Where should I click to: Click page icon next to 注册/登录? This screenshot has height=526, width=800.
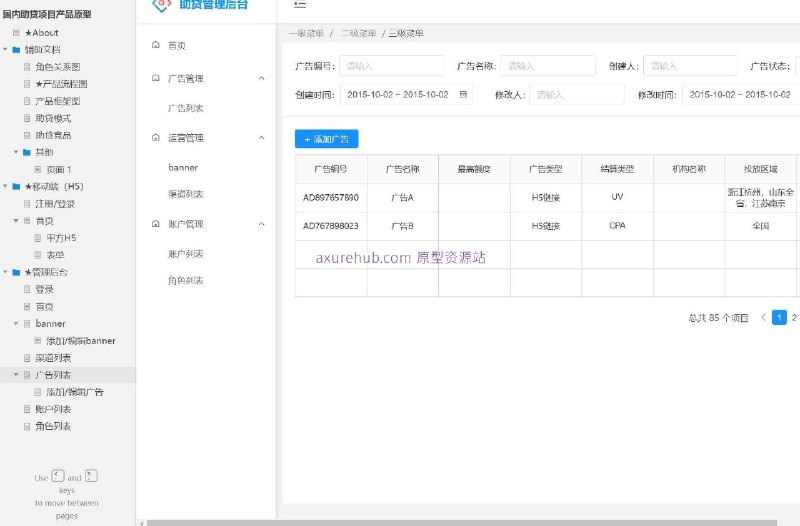[x=27, y=204]
